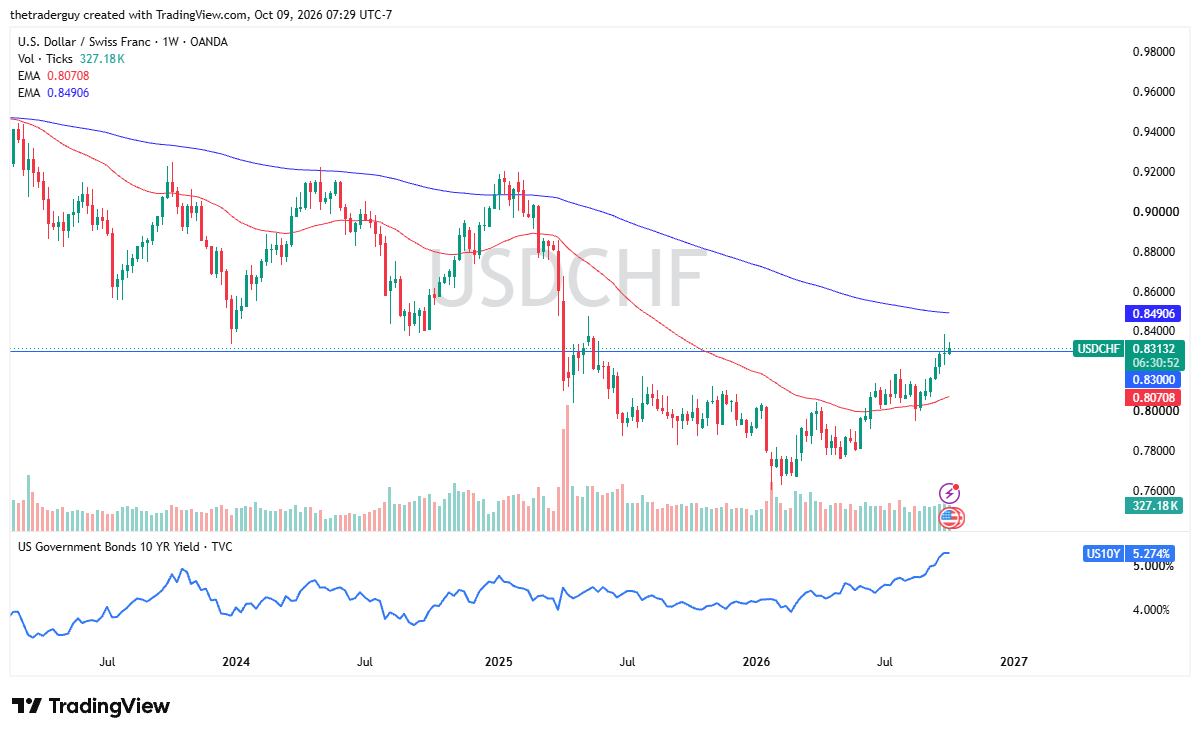Screen dimensions: 1200x736
Task: Click the 0.92000 price axis label
Action: 1154,172
